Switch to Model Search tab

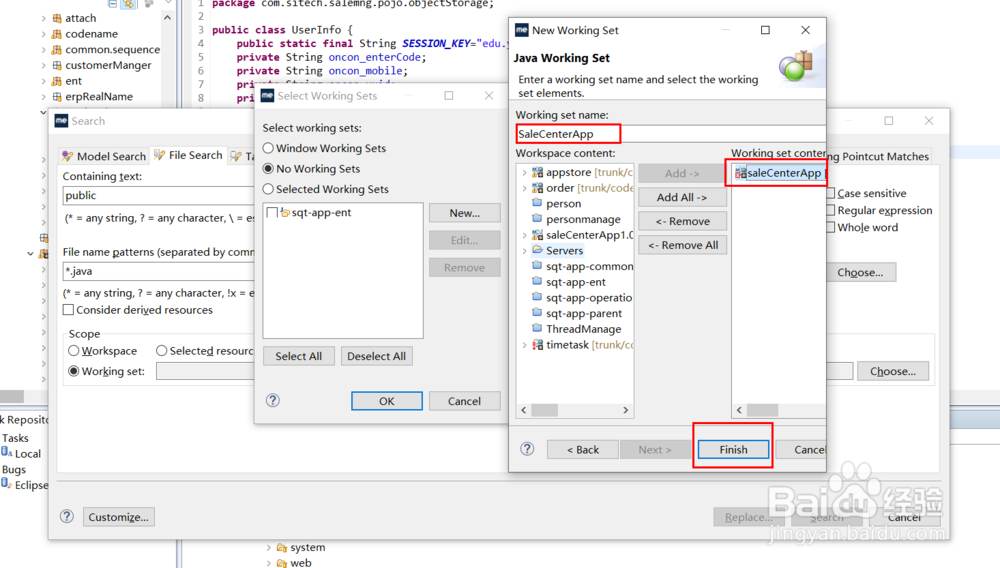click(x=104, y=156)
